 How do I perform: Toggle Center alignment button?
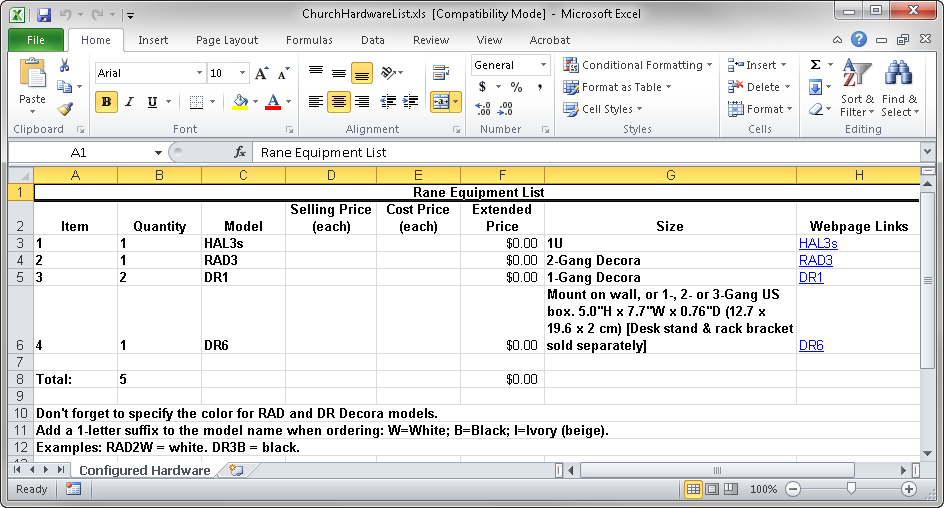pos(339,102)
